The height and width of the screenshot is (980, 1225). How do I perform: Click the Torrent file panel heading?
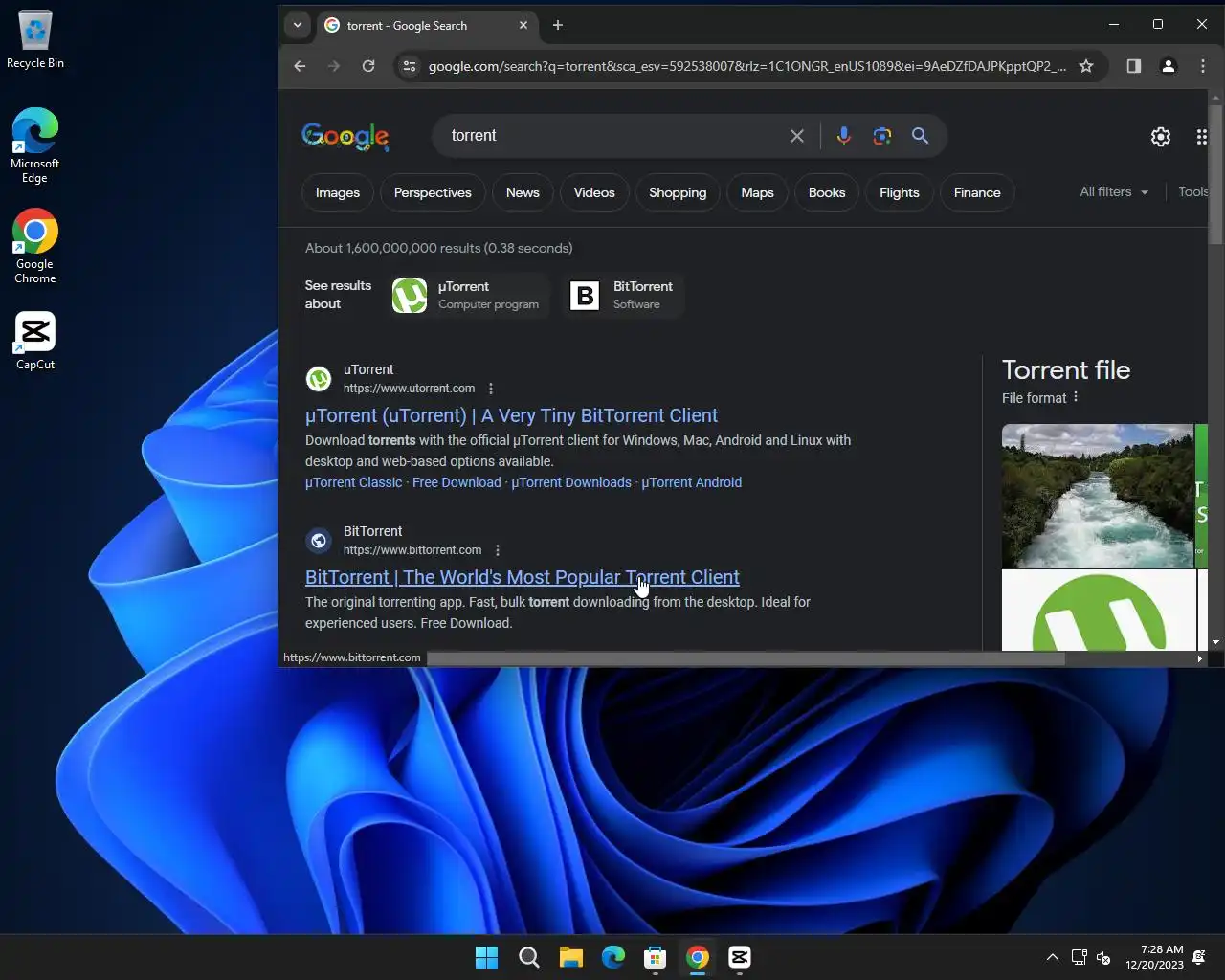pos(1066,370)
